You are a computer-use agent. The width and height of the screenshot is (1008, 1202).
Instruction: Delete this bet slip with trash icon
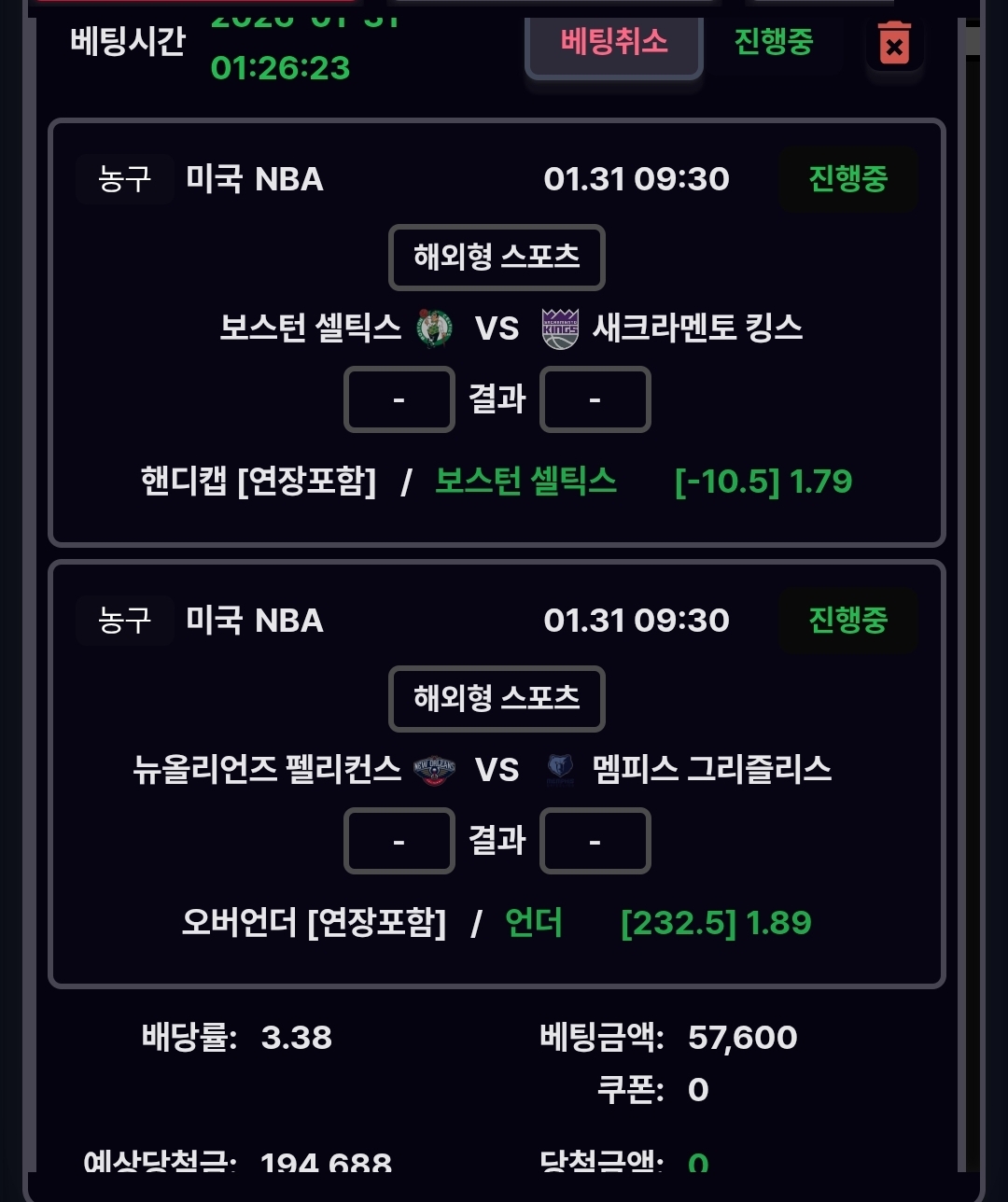point(894,45)
